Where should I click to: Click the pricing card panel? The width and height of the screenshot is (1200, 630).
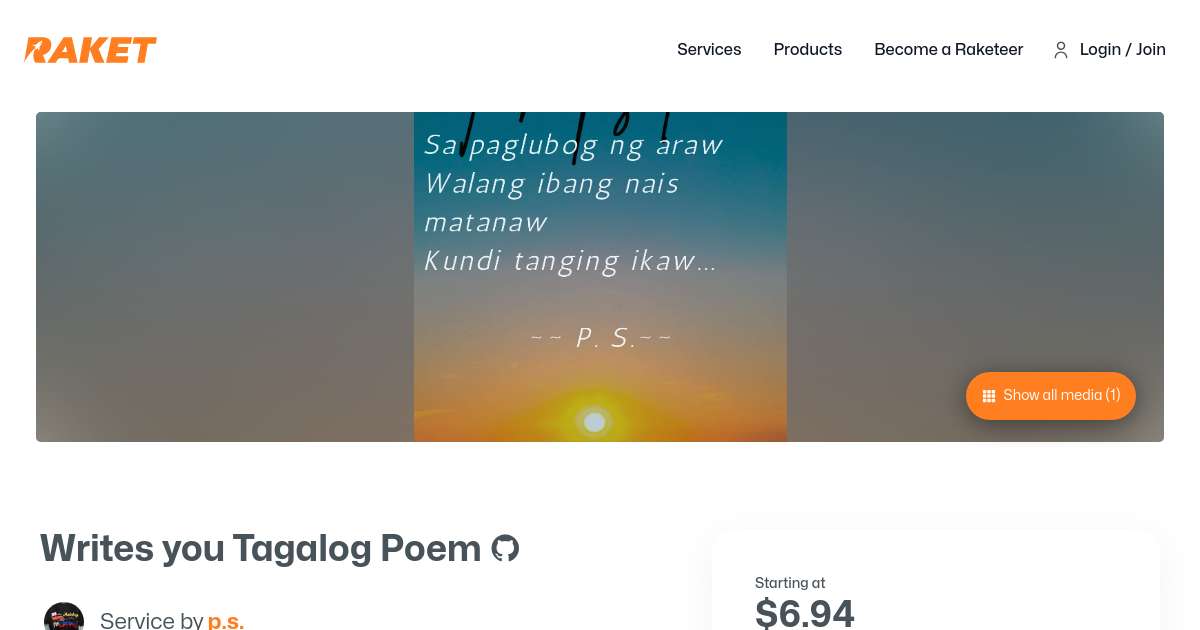937,580
